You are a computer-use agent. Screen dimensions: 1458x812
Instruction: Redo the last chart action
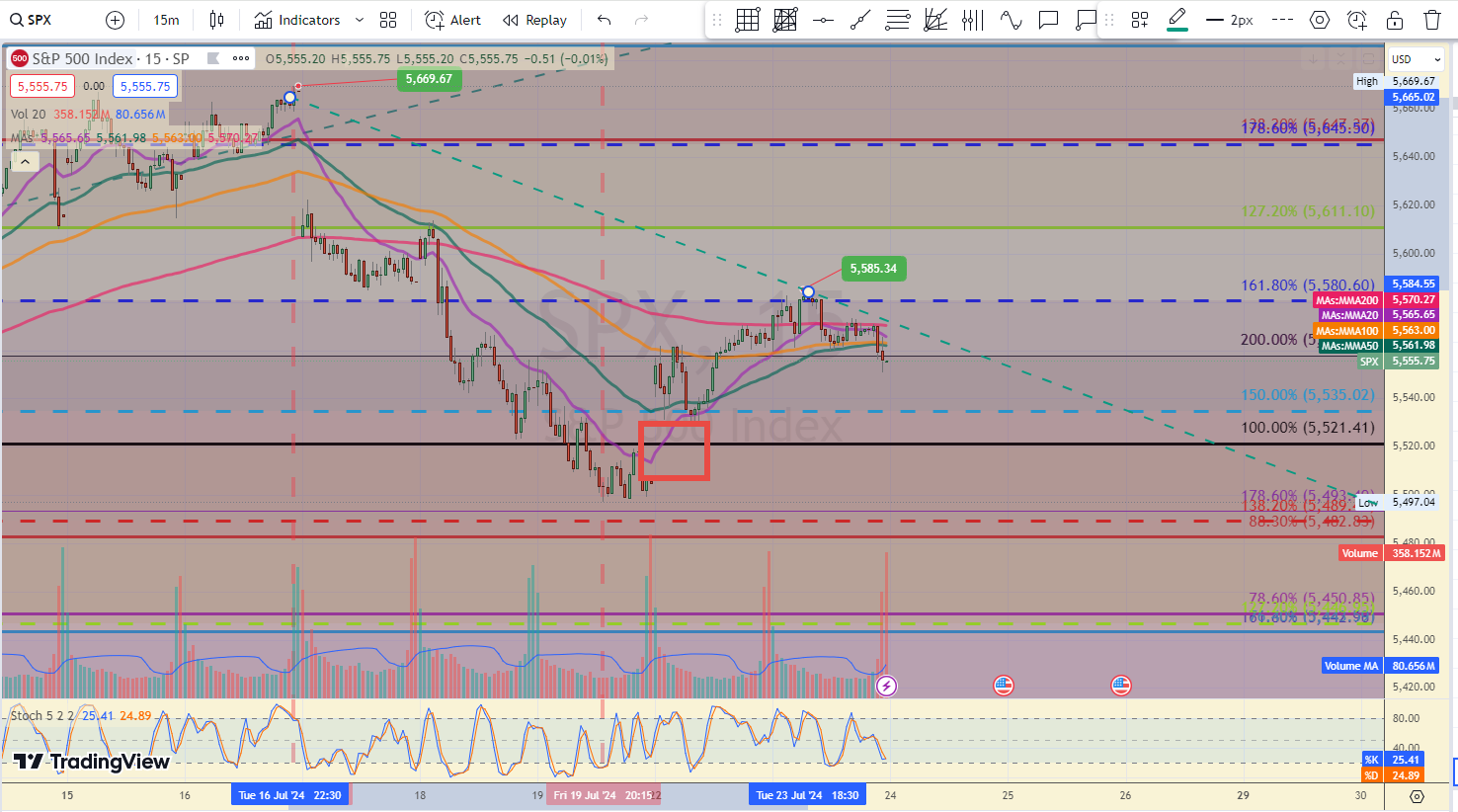click(641, 20)
